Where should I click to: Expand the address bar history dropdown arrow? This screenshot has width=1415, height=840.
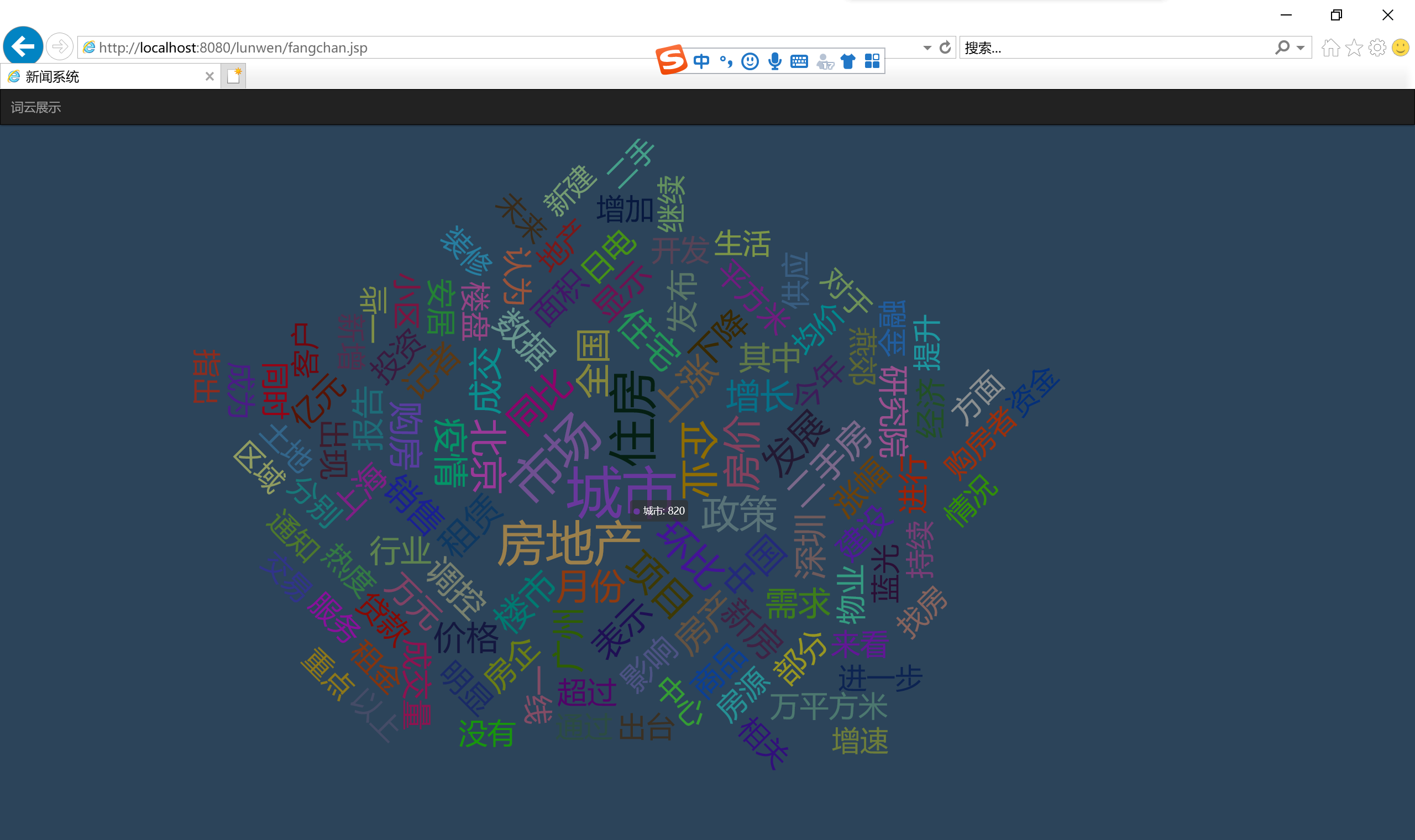pos(927,48)
